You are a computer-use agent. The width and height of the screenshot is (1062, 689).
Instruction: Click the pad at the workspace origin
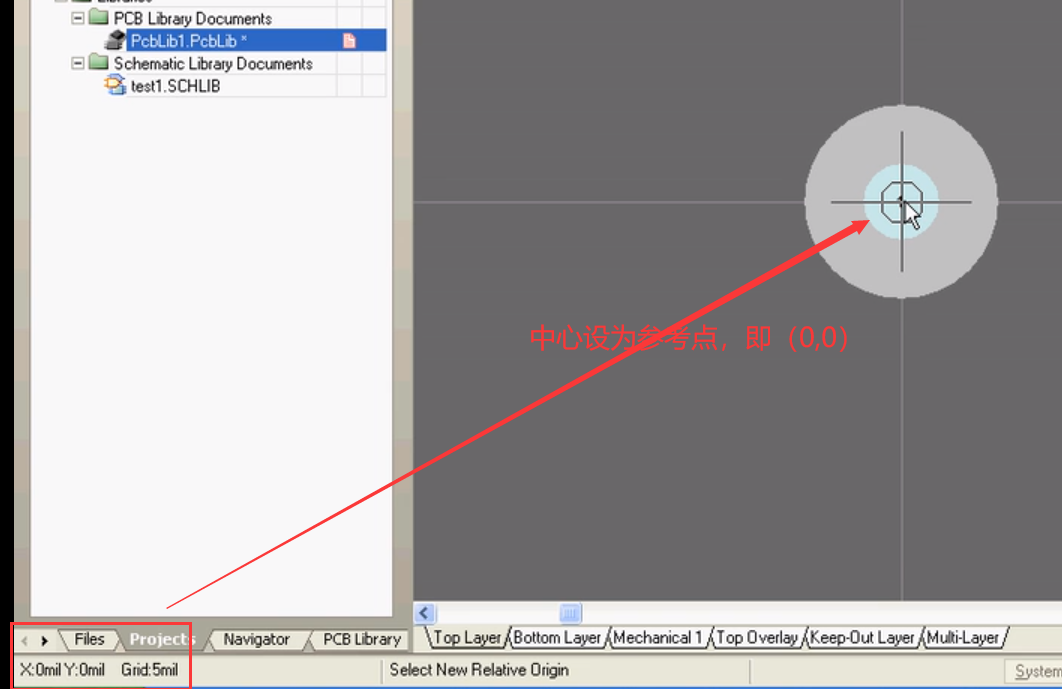(x=901, y=201)
